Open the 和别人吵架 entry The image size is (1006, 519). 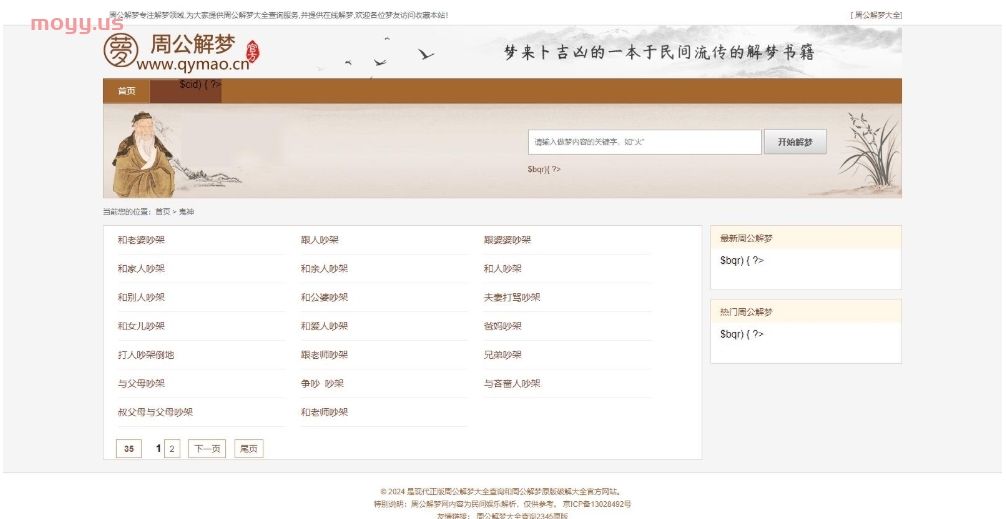click(141, 298)
